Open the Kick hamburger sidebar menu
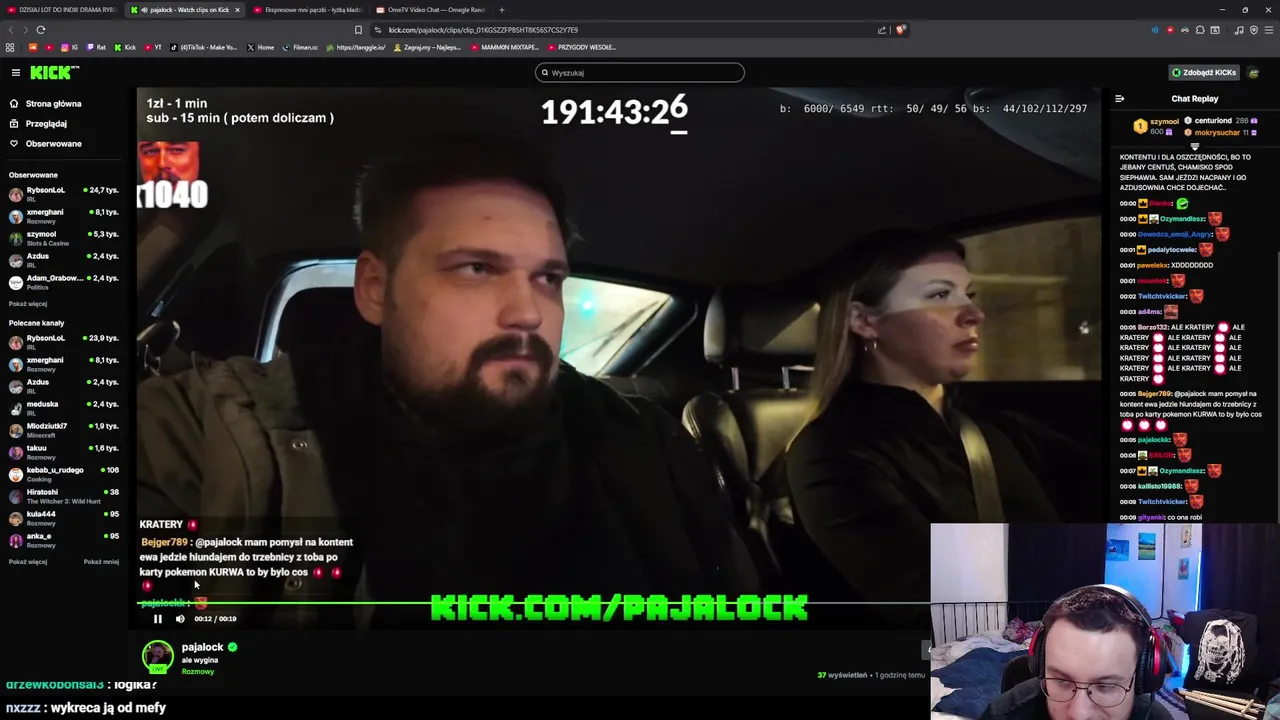Screen dimensions: 1280x720 [16, 72]
